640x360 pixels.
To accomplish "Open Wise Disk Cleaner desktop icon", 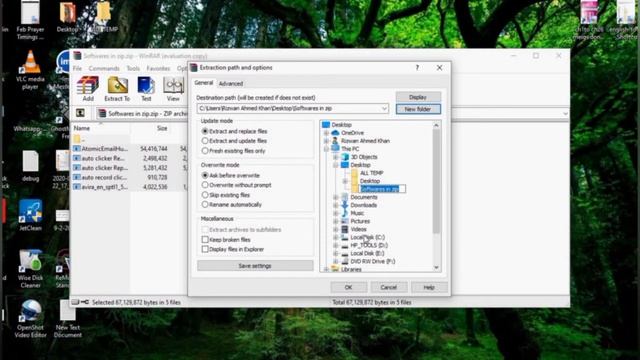I will (30, 269).
